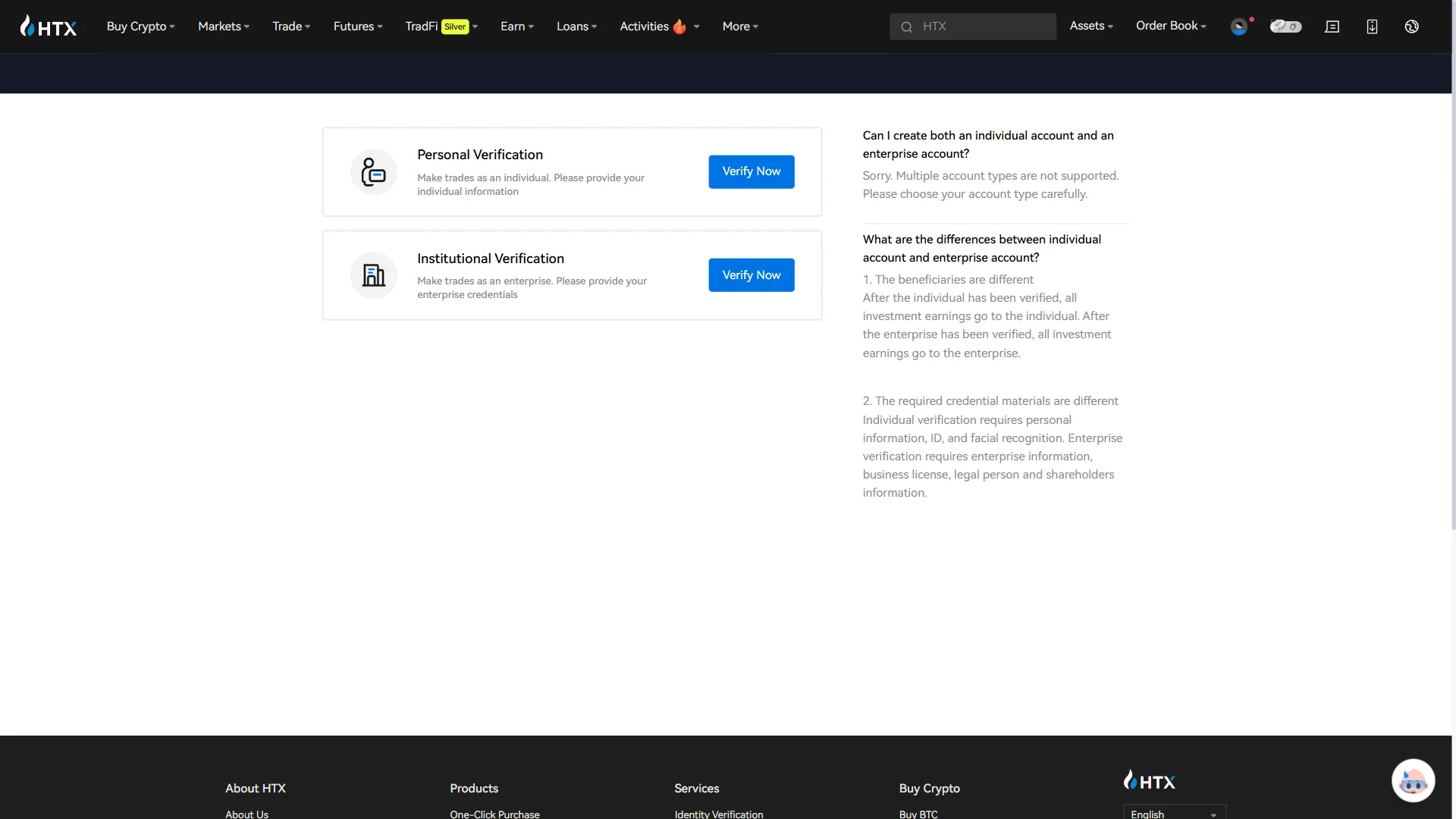Expand the Markets menu
The image size is (1456, 819).
coord(224,27)
